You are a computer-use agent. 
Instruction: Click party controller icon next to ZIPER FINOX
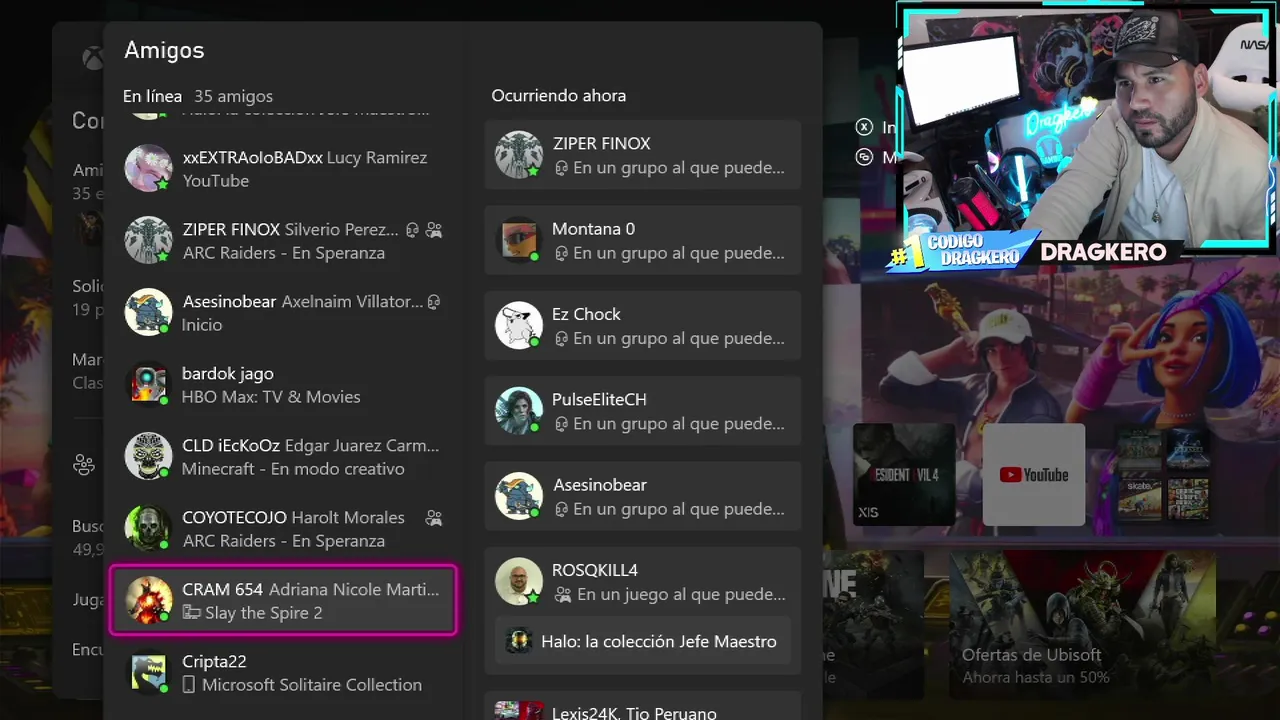tap(434, 230)
